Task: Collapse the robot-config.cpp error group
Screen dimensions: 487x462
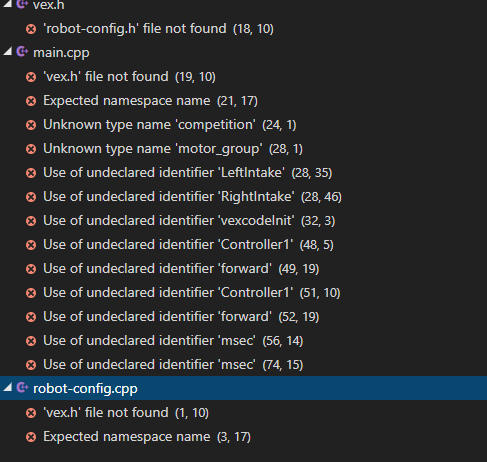Action: coord(8,388)
